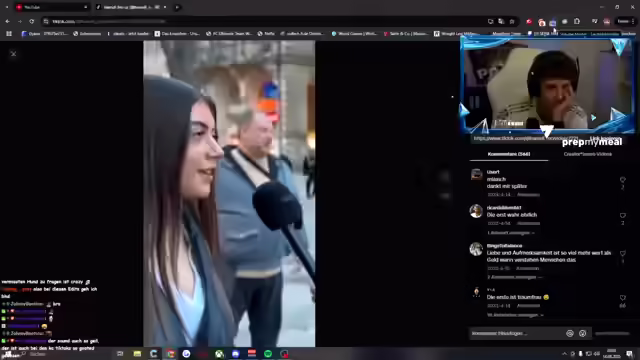
Task: Open the emoji picker in comment box
Action: 583,333
